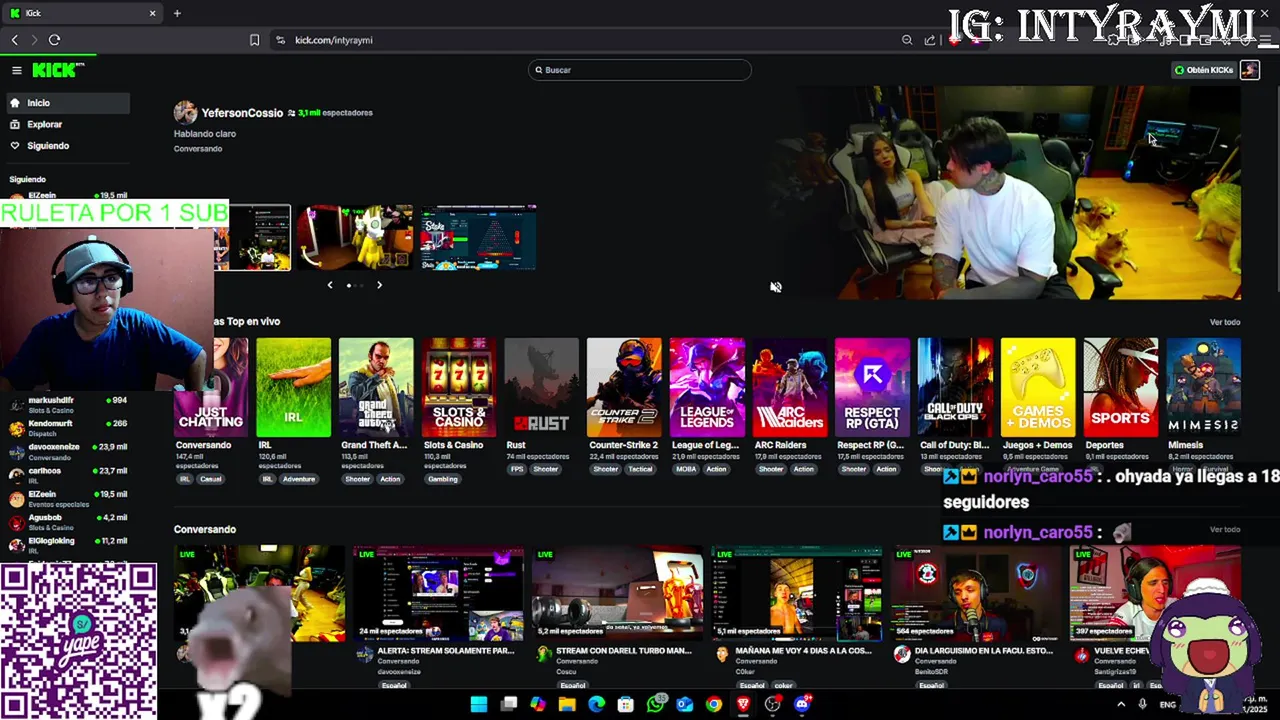This screenshot has height=720, width=1280.
Task: Open the profile avatar menu
Action: point(1249,70)
